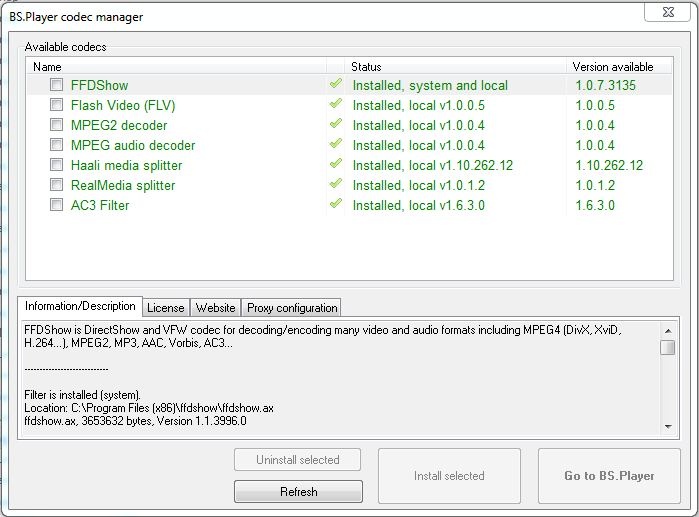Select the Haali media splitter row name
This screenshot has height=517, width=699.
click(x=127, y=165)
